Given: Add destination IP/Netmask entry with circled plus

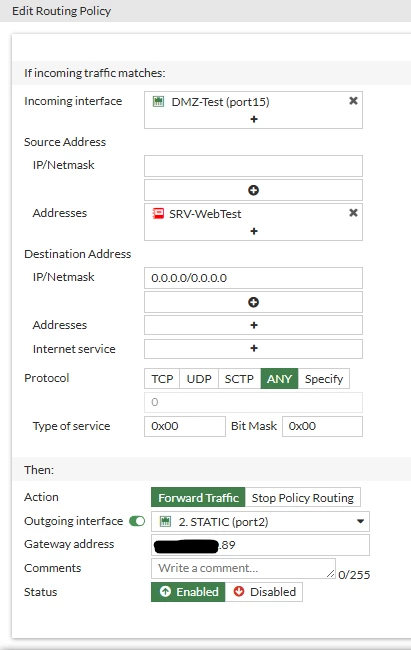Looking at the screenshot, I should pyautogui.click(x=253, y=302).
